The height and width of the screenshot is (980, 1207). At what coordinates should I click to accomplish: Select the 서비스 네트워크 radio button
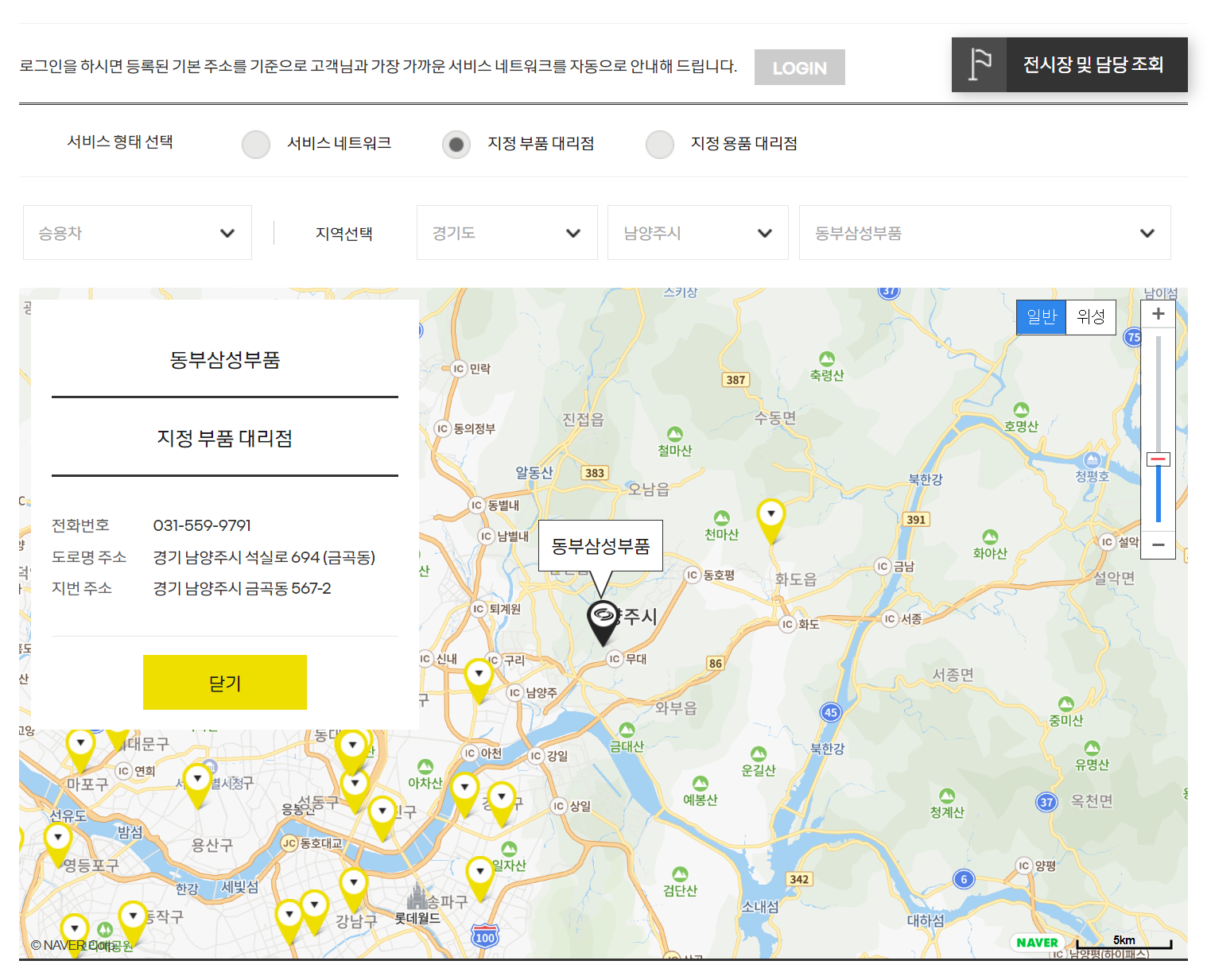(x=255, y=144)
